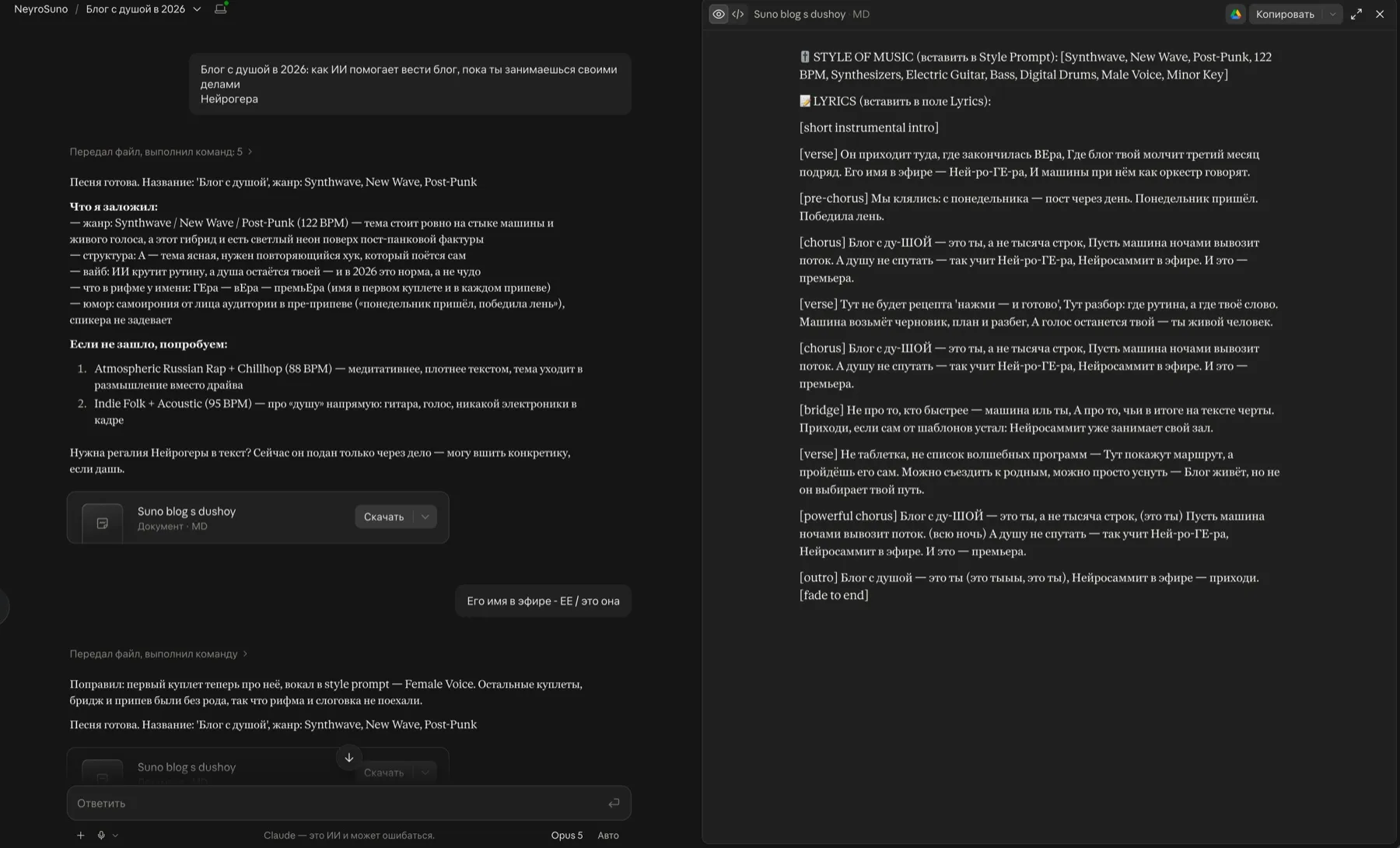1400x848 pixels.
Task: Download the first Suno blog s dushoy file
Action: click(384, 517)
